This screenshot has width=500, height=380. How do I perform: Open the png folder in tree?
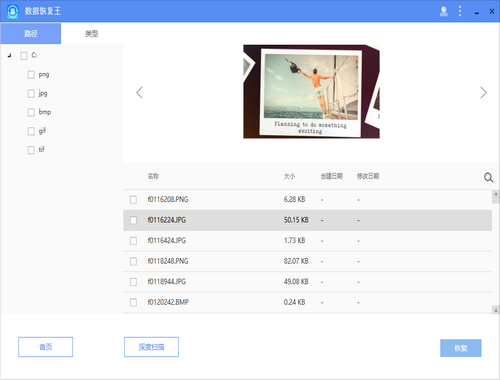coord(44,75)
